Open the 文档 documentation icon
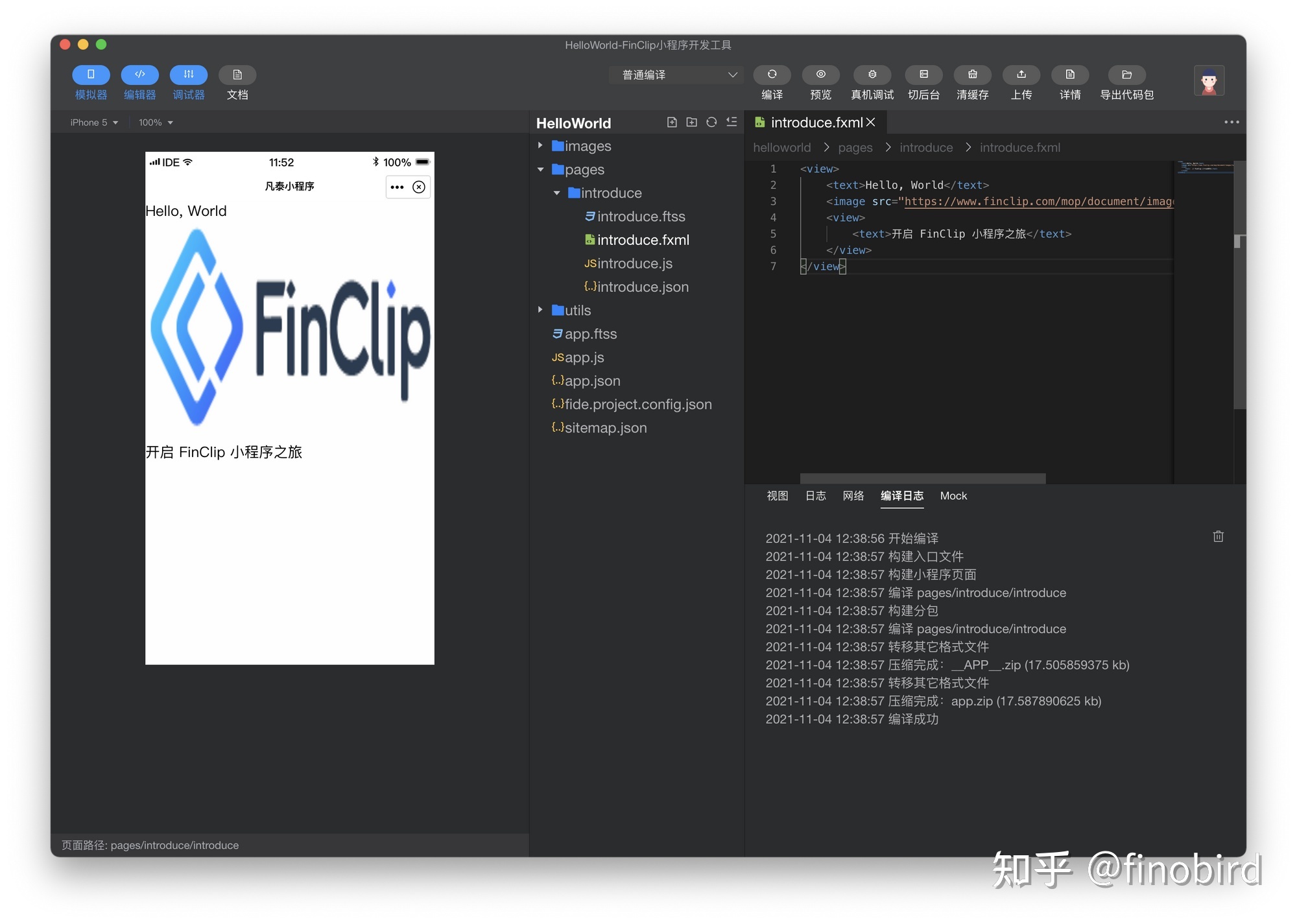 (237, 75)
